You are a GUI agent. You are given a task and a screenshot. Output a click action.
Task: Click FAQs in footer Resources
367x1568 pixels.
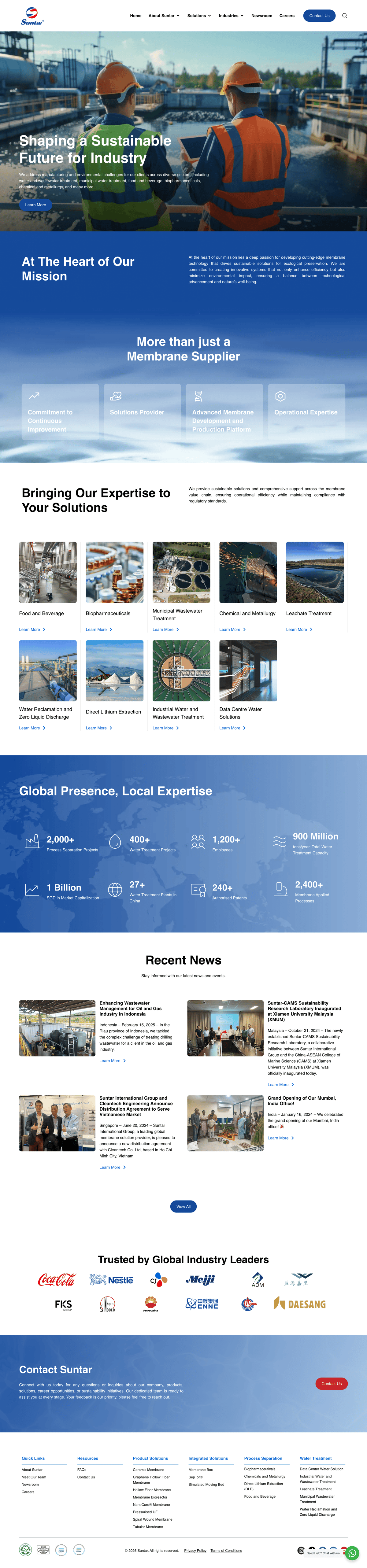tap(82, 1469)
